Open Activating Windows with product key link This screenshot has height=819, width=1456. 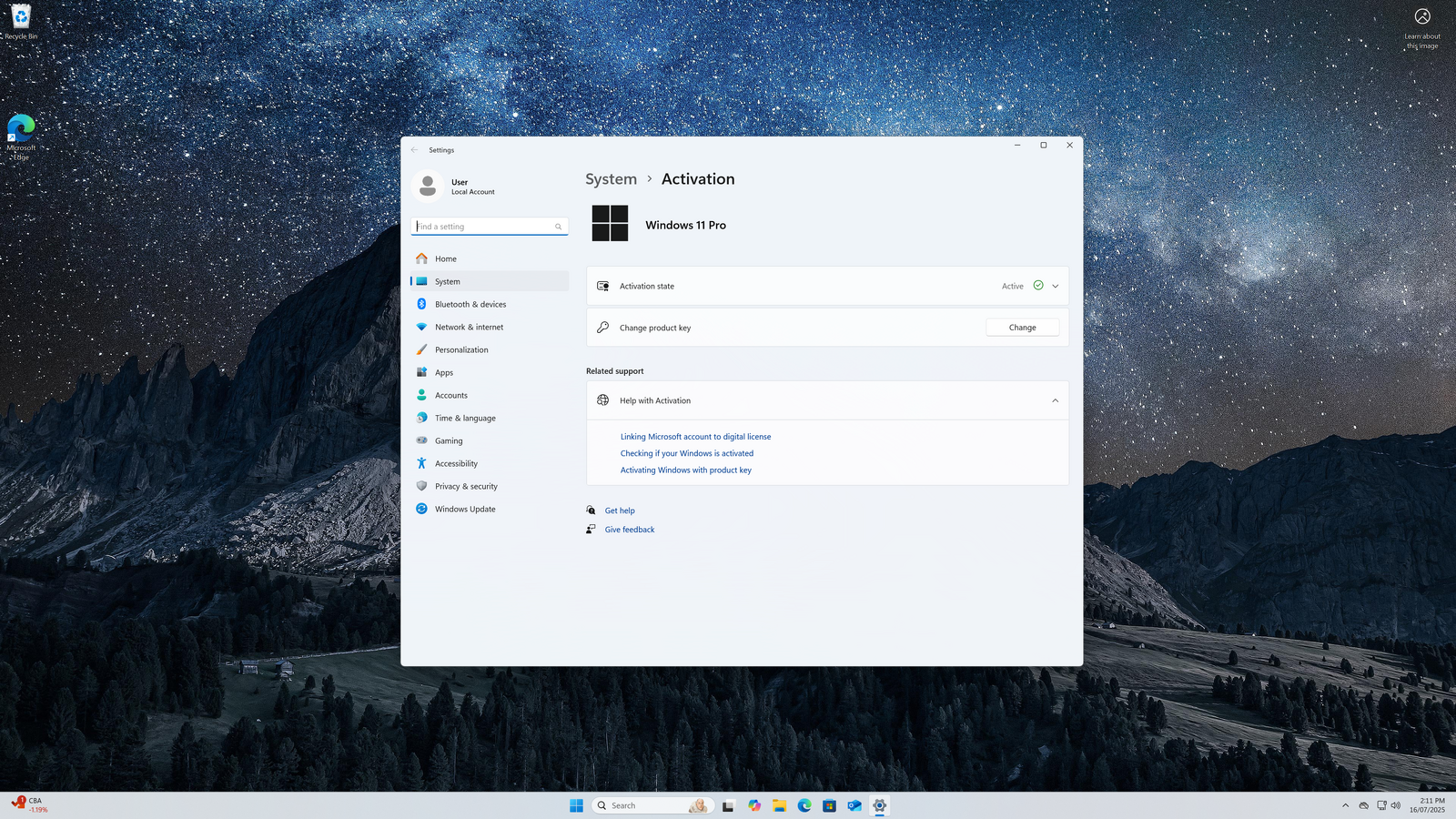pos(686,470)
